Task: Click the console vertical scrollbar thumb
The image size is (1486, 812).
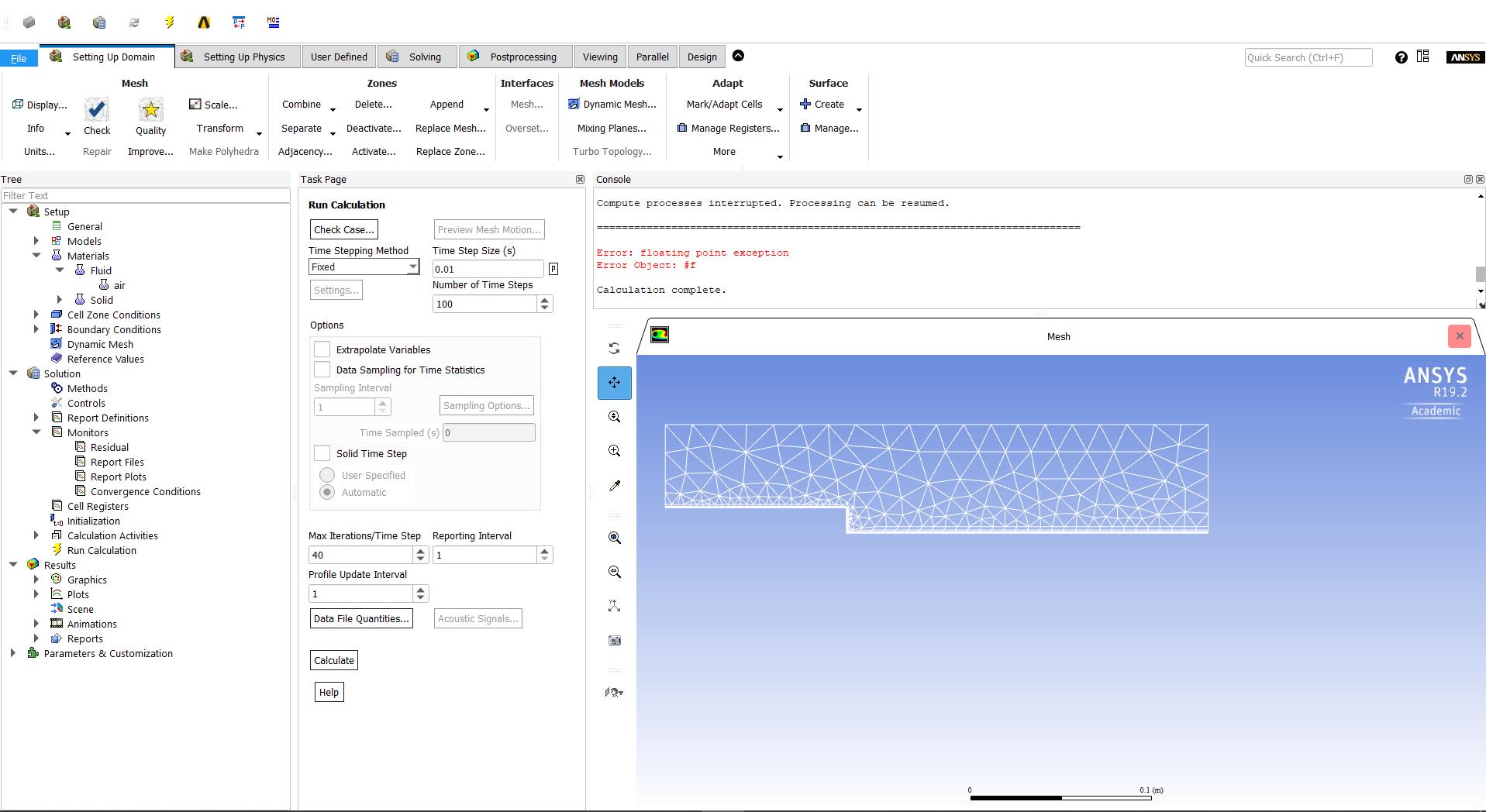Action: tap(1481, 274)
